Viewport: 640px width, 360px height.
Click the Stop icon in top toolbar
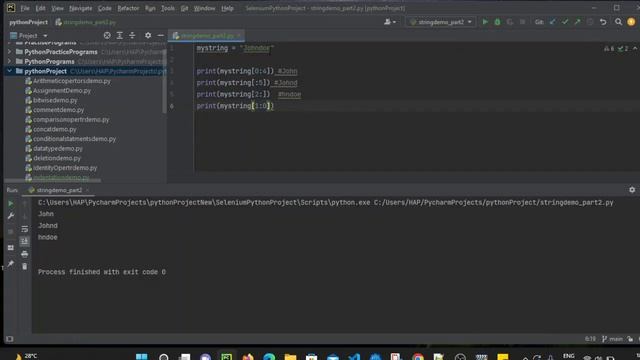522,22
